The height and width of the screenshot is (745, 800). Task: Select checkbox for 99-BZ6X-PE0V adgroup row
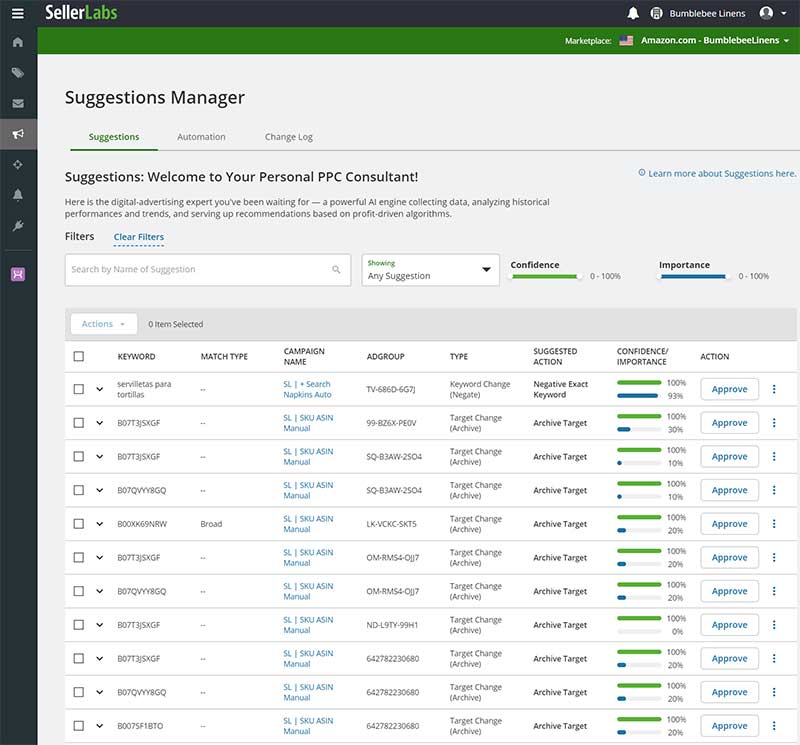coord(79,423)
